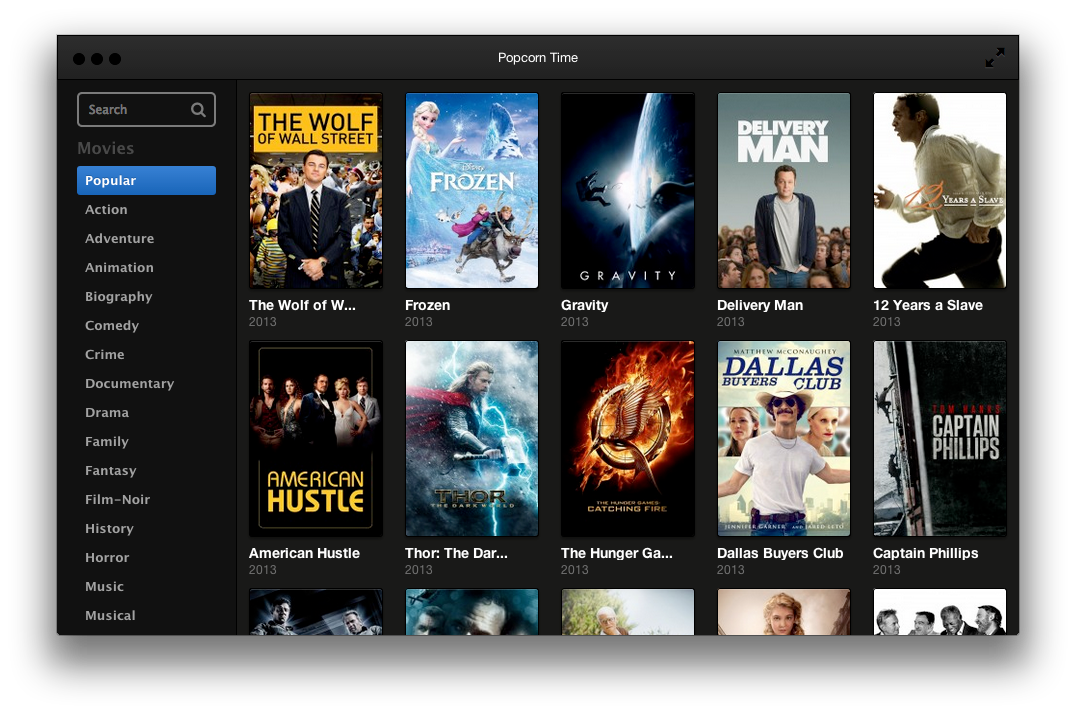Click the Gravity poster
Image resolution: width=1076 pixels, height=714 pixels.
coord(627,190)
